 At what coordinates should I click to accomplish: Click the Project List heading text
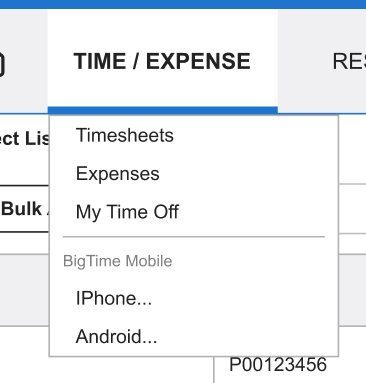click(24, 138)
